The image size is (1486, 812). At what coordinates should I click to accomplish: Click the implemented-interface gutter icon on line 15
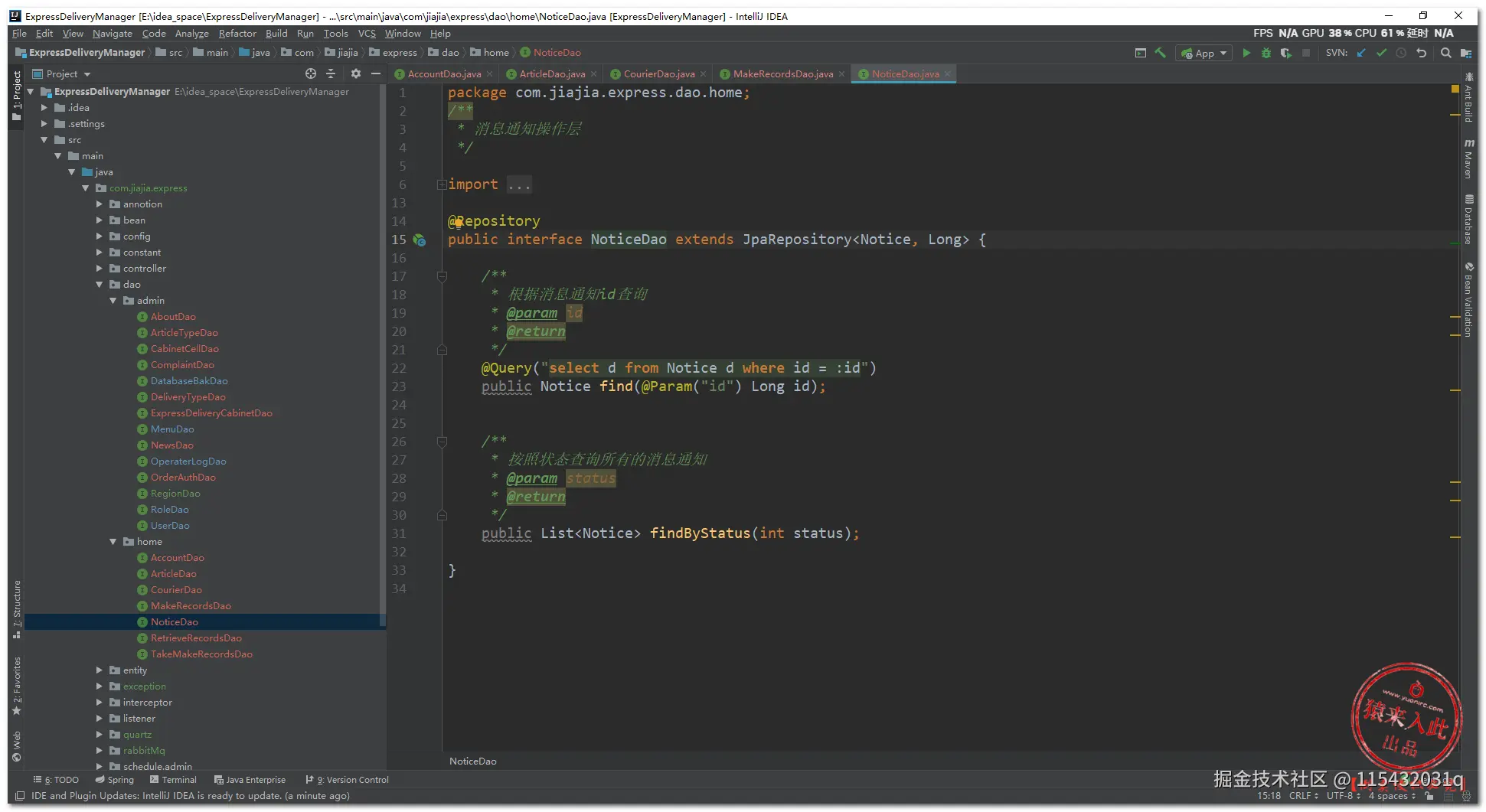point(420,240)
